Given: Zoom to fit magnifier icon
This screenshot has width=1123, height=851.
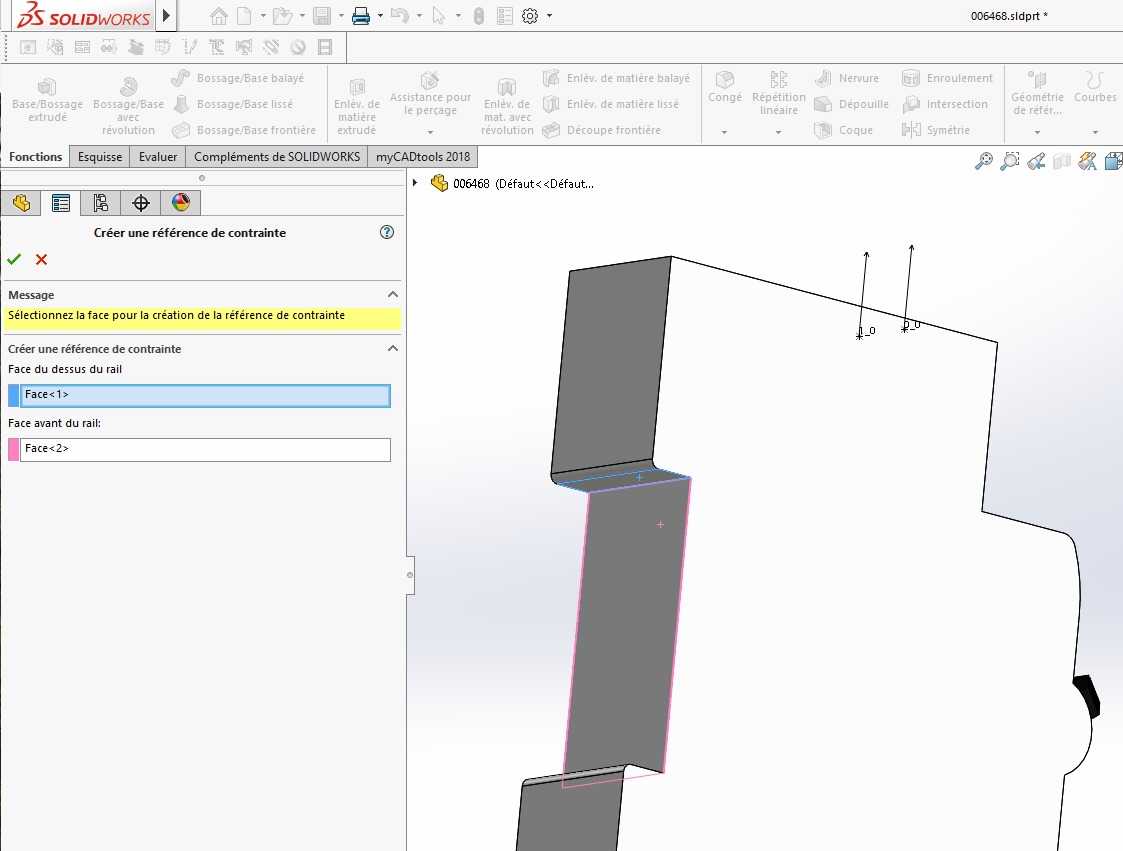Looking at the screenshot, I should click(984, 161).
